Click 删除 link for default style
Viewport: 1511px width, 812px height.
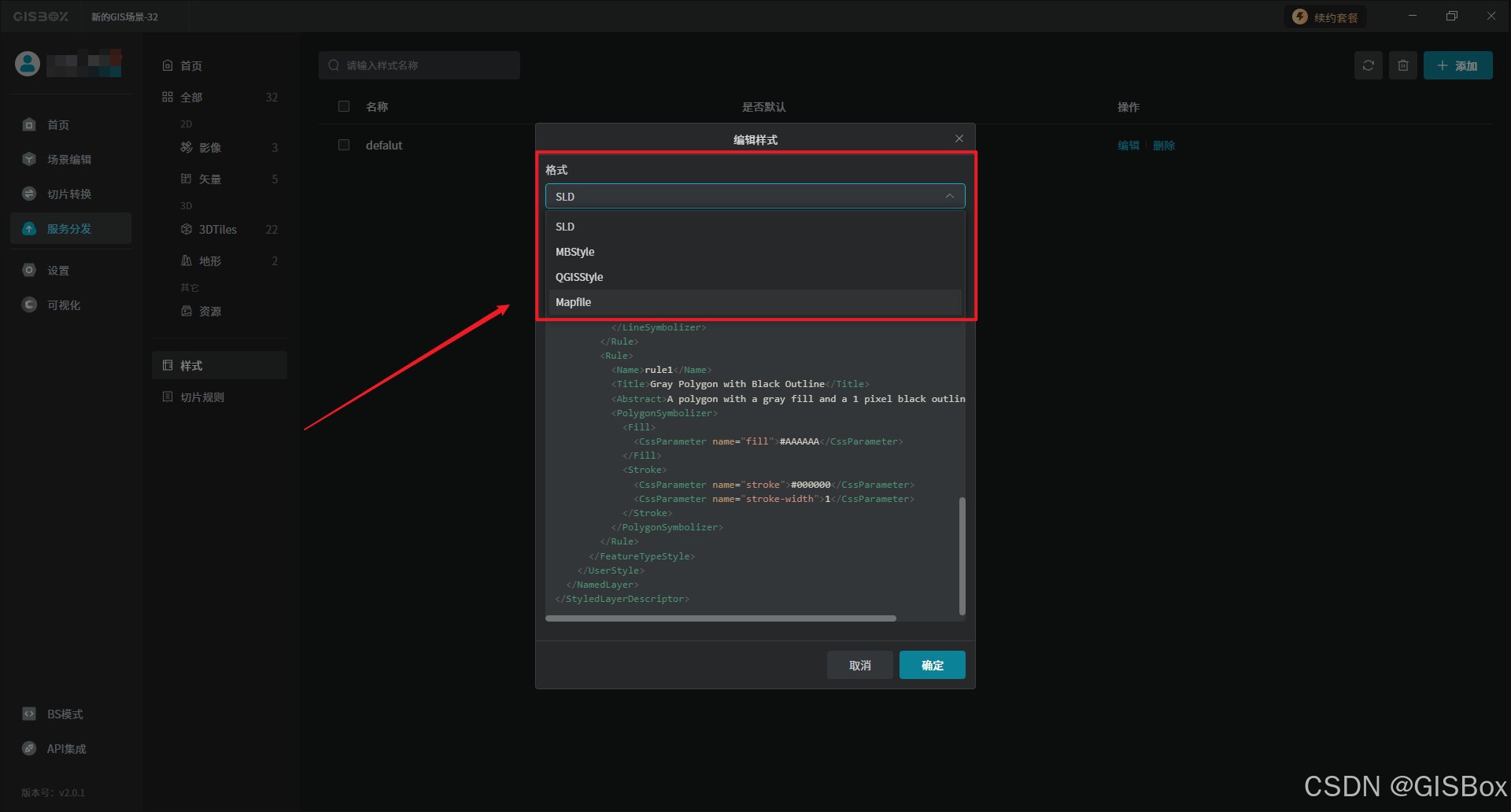[x=1164, y=145]
